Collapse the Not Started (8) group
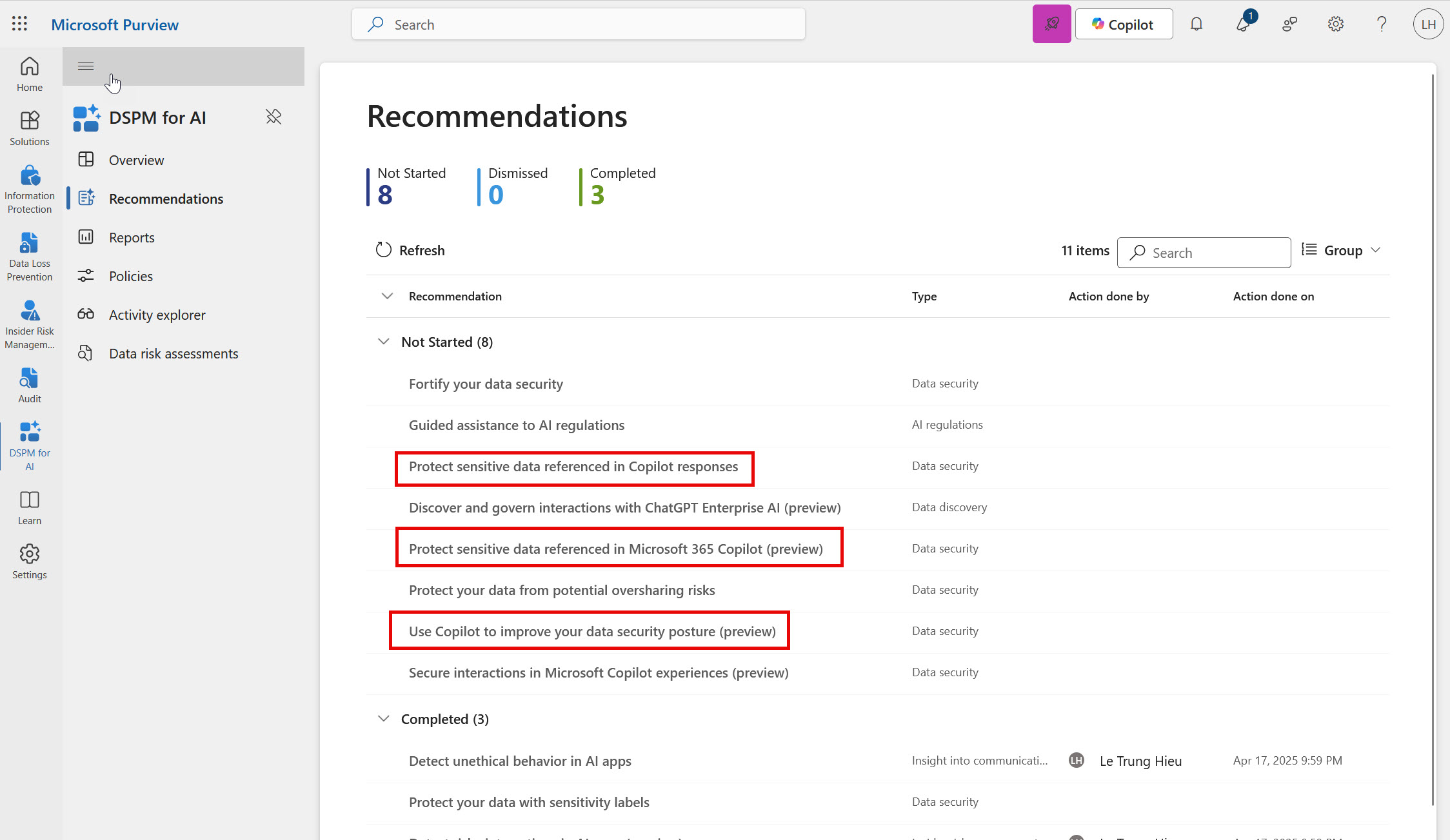This screenshot has height=840, width=1450. tap(384, 342)
